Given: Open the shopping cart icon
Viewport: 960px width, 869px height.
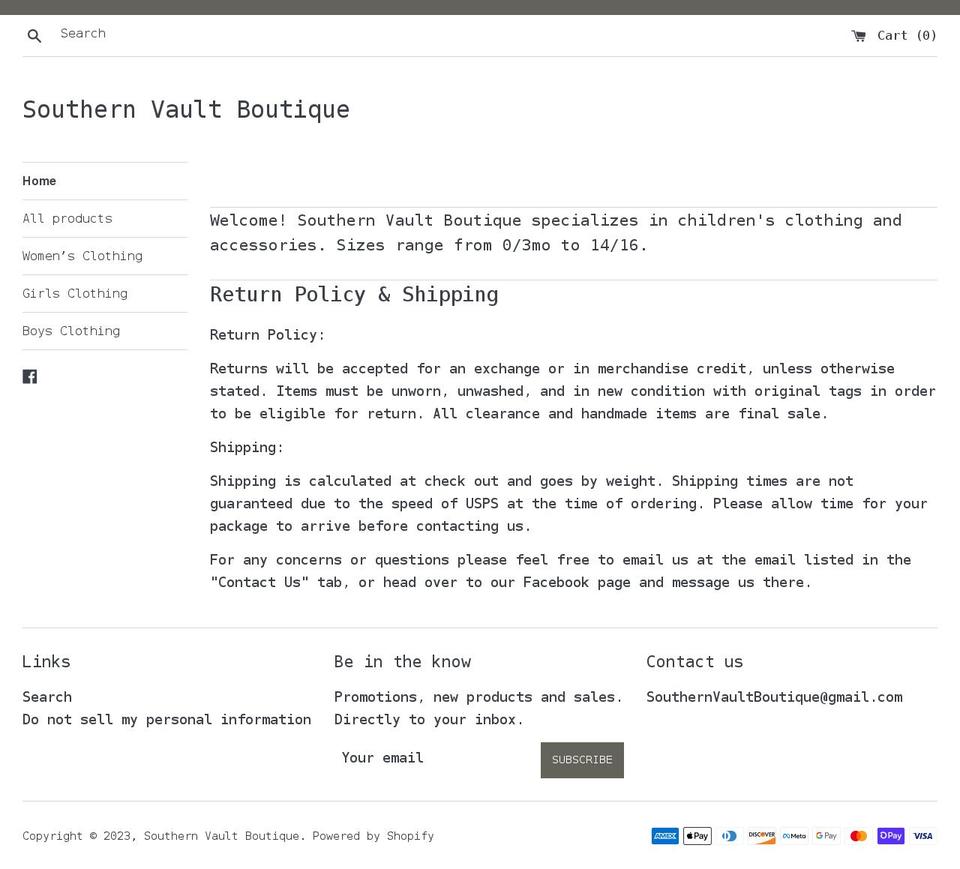Looking at the screenshot, I should (x=861, y=35).
